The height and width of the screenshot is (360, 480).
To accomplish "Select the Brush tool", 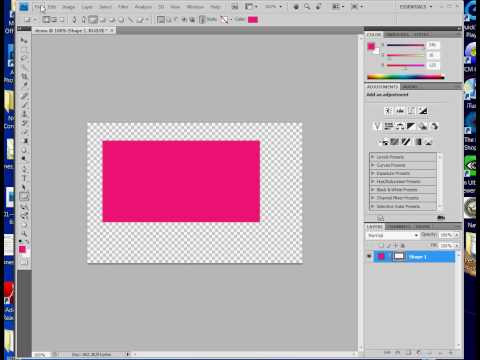I will pos(24,105).
